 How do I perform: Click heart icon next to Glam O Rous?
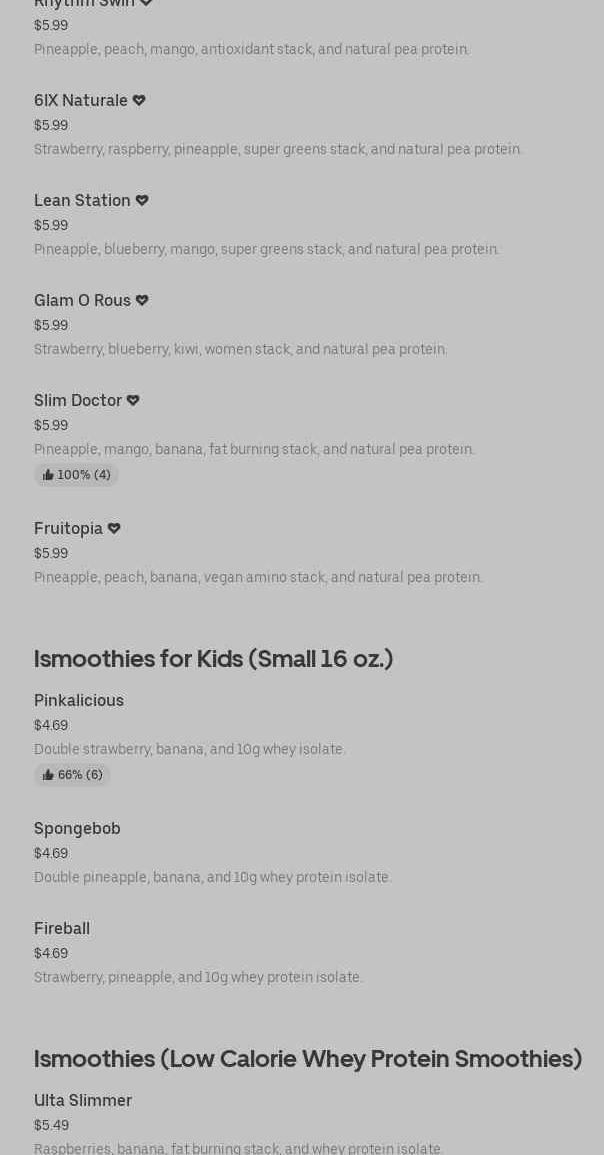142,300
